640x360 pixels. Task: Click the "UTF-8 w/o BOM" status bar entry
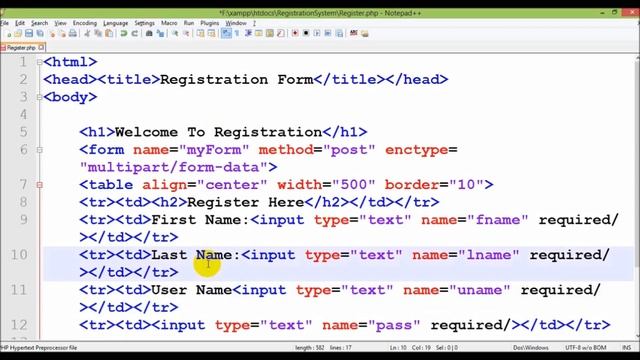coord(586,348)
